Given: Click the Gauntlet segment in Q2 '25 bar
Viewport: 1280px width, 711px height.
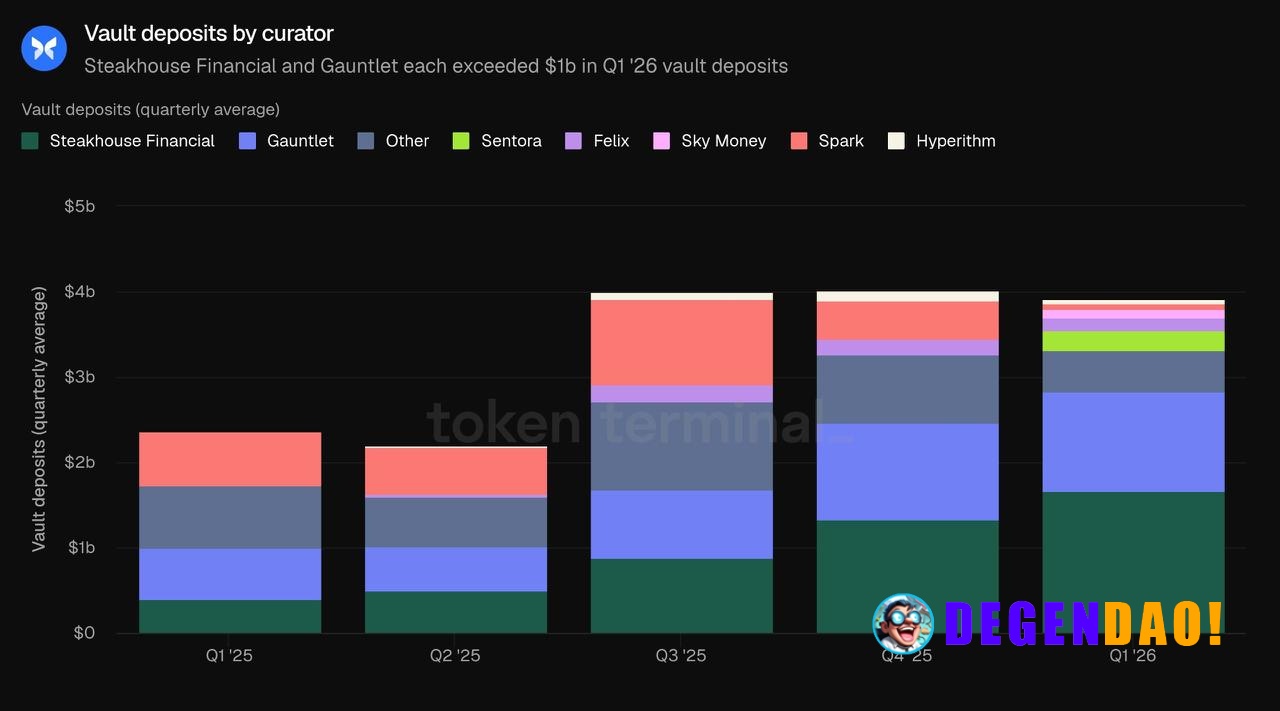Looking at the screenshot, I should (x=456, y=570).
